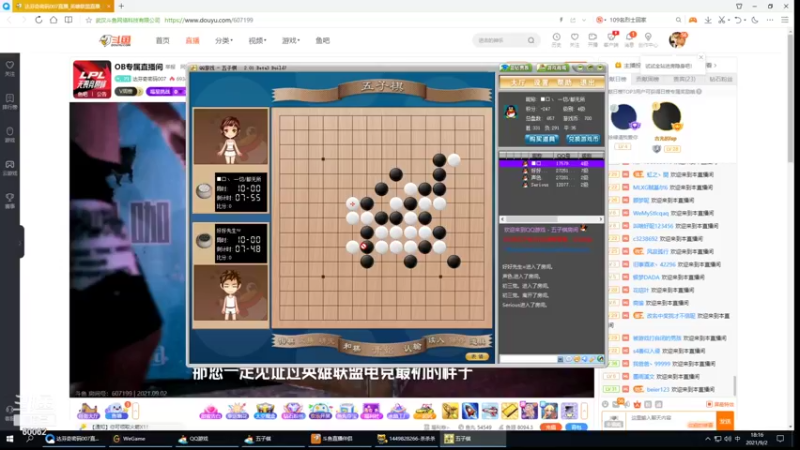Open browser downloads icon

[x=708, y=20]
